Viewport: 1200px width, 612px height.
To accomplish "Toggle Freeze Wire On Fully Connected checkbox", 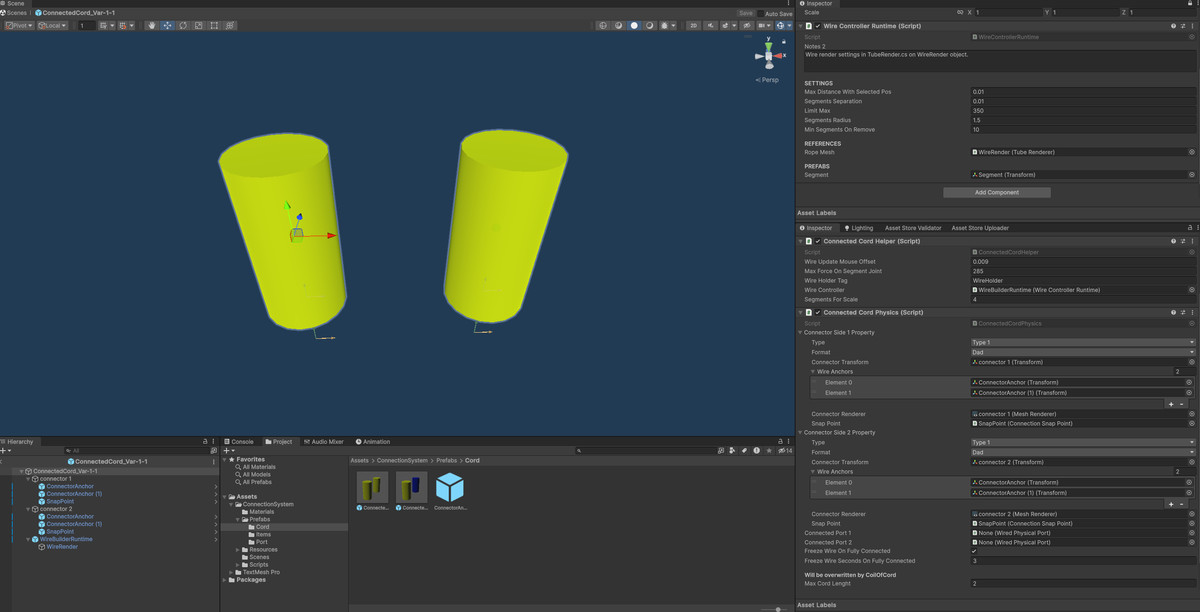I will pyautogui.click(x=975, y=551).
